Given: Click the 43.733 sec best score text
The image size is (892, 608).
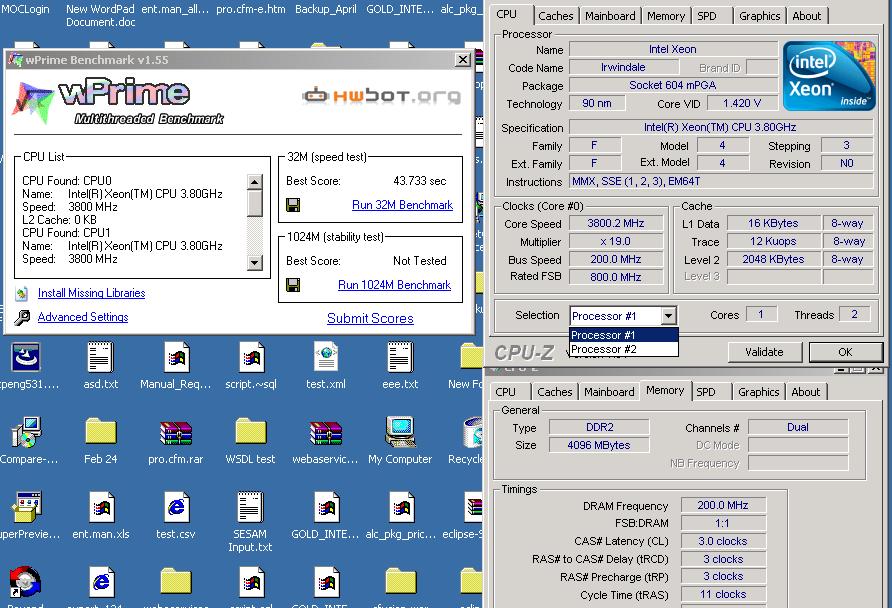Looking at the screenshot, I should pyautogui.click(x=420, y=181).
